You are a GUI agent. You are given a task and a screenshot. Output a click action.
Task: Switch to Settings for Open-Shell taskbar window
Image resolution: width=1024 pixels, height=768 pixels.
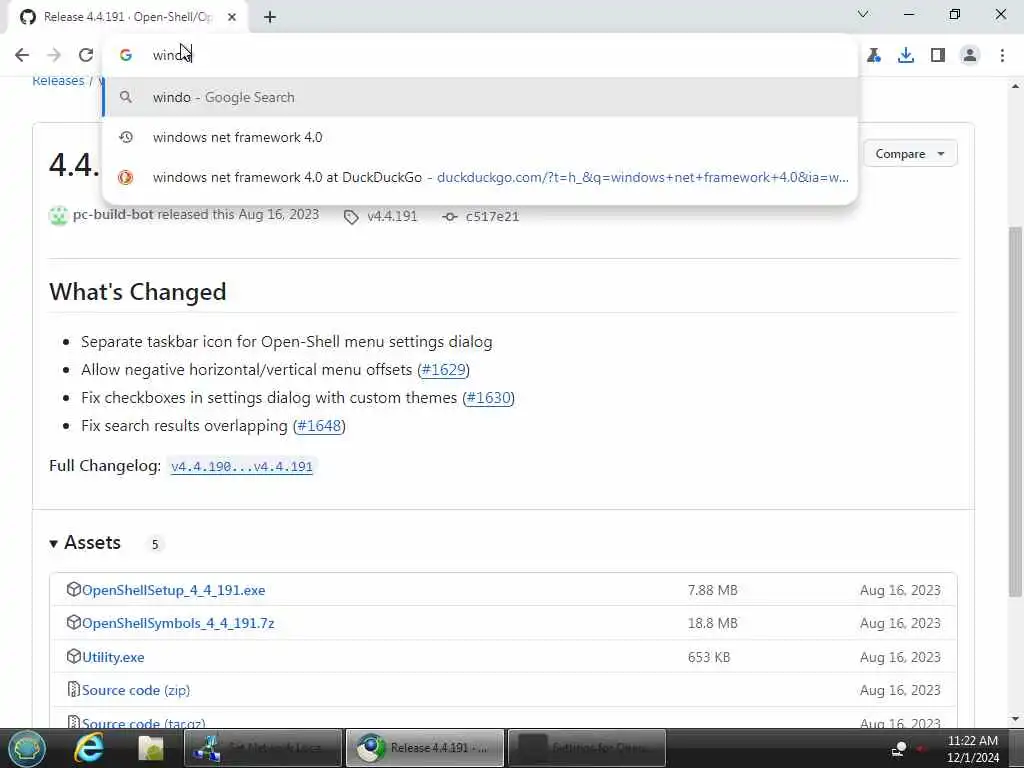[586, 748]
